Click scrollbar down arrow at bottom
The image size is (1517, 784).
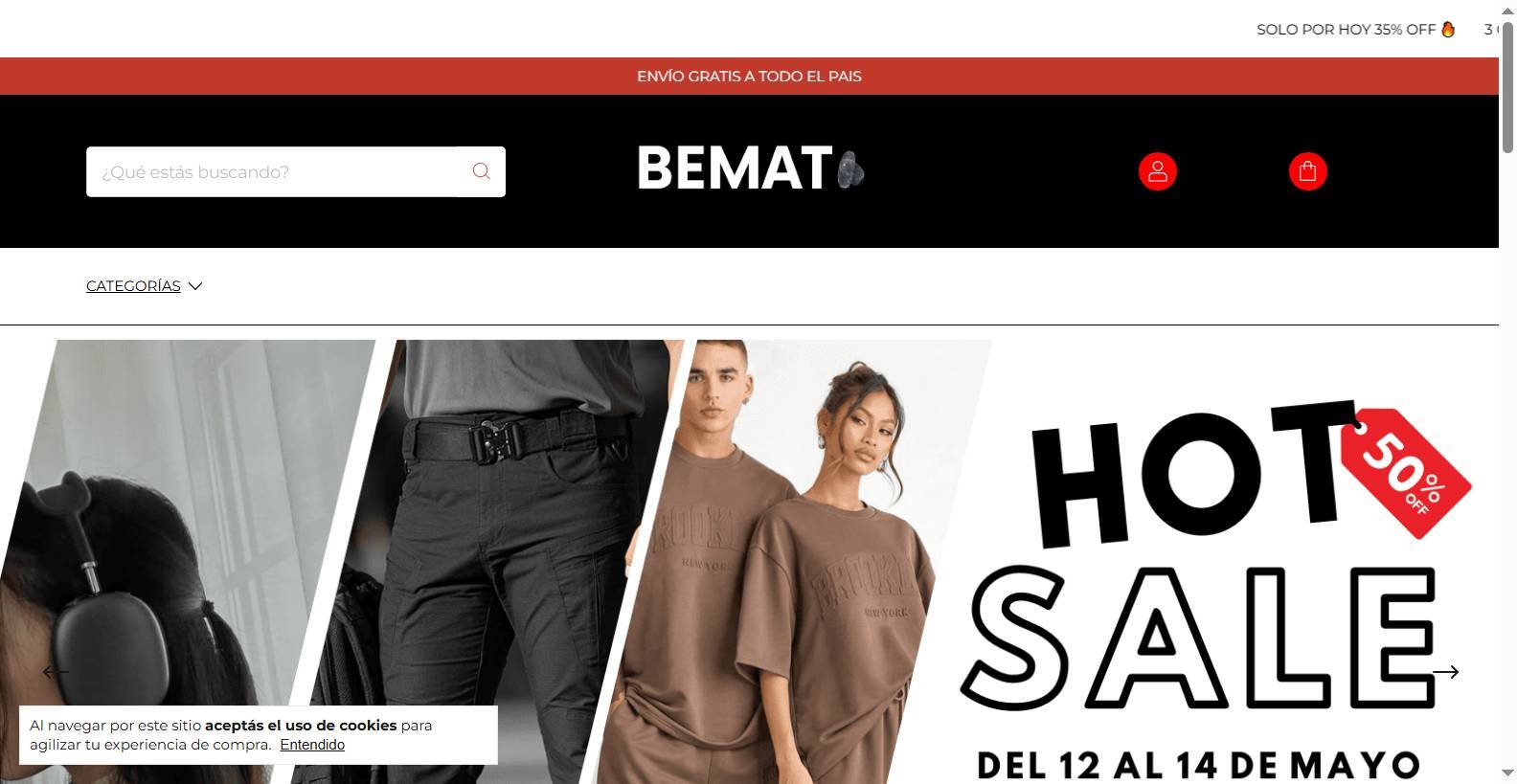1507,773
